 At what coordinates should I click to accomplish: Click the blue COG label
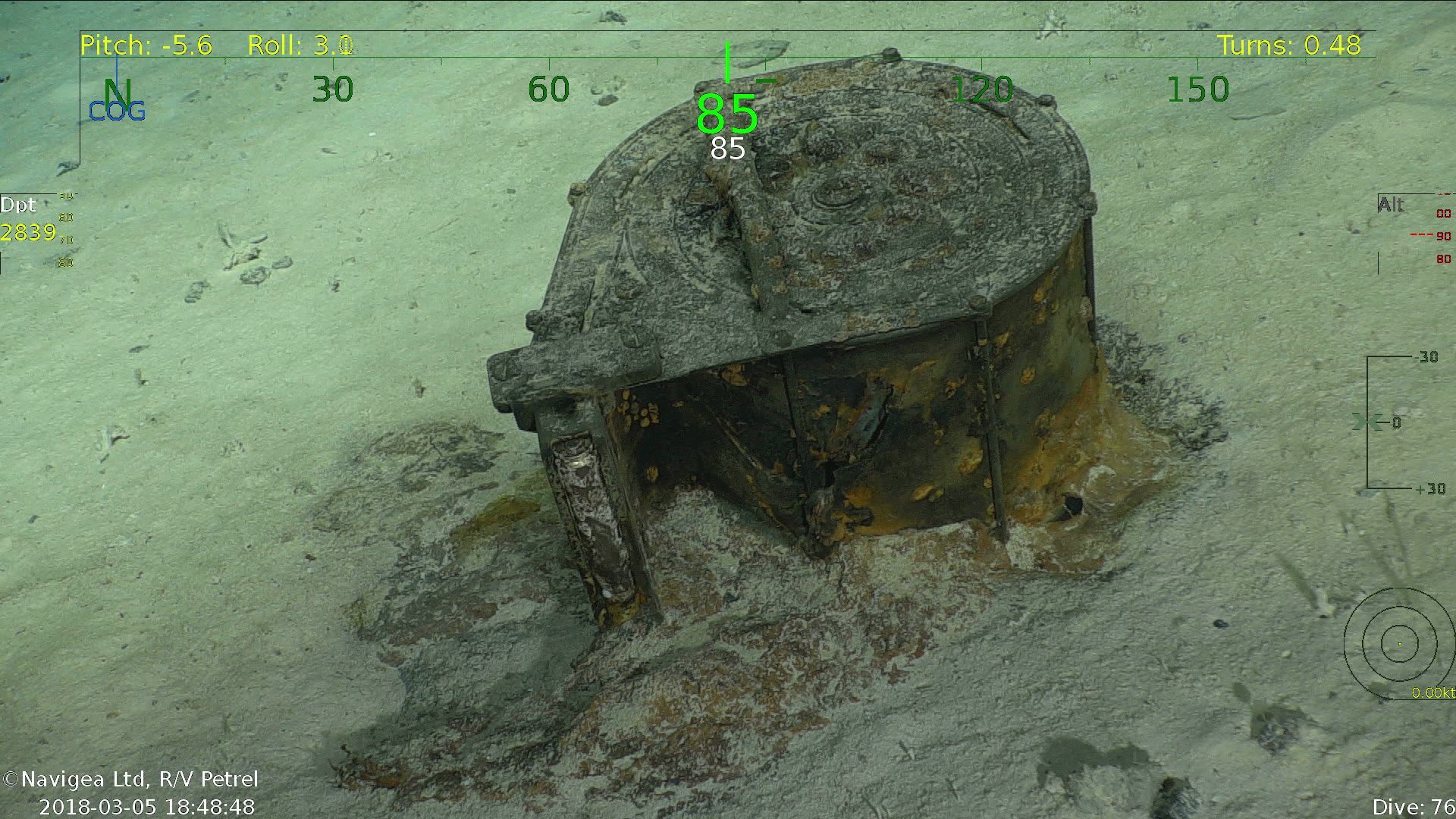coord(117,112)
